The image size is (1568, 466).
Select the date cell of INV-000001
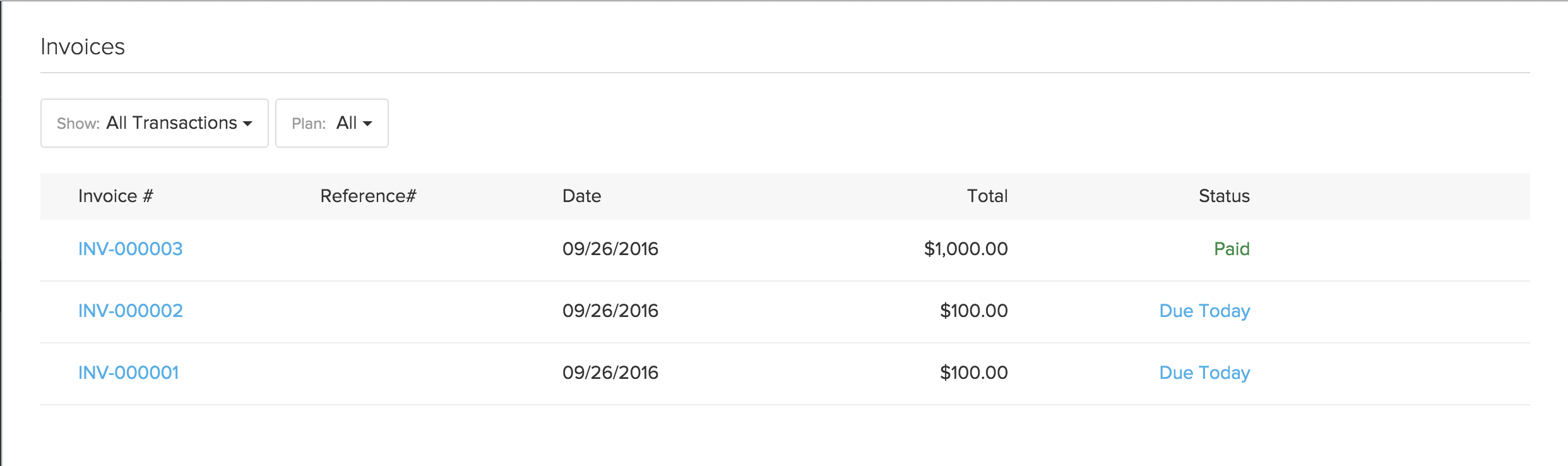point(610,373)
